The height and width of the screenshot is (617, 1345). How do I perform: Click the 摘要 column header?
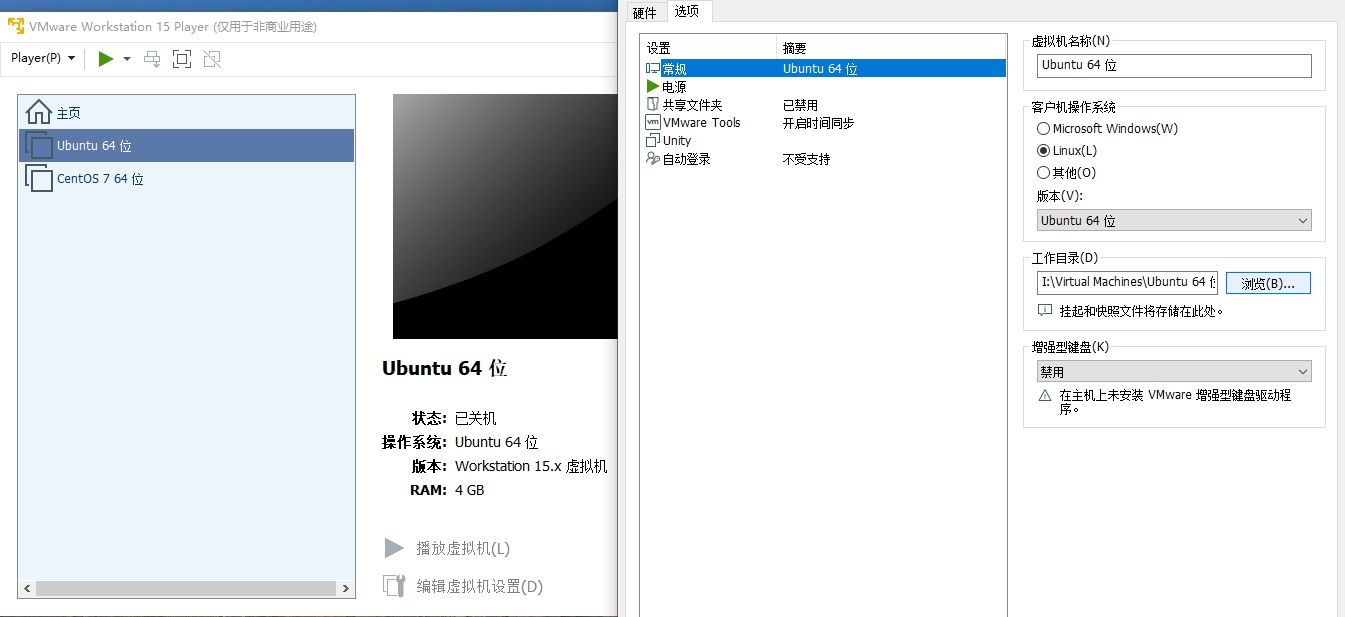click(x=891, y=48)
